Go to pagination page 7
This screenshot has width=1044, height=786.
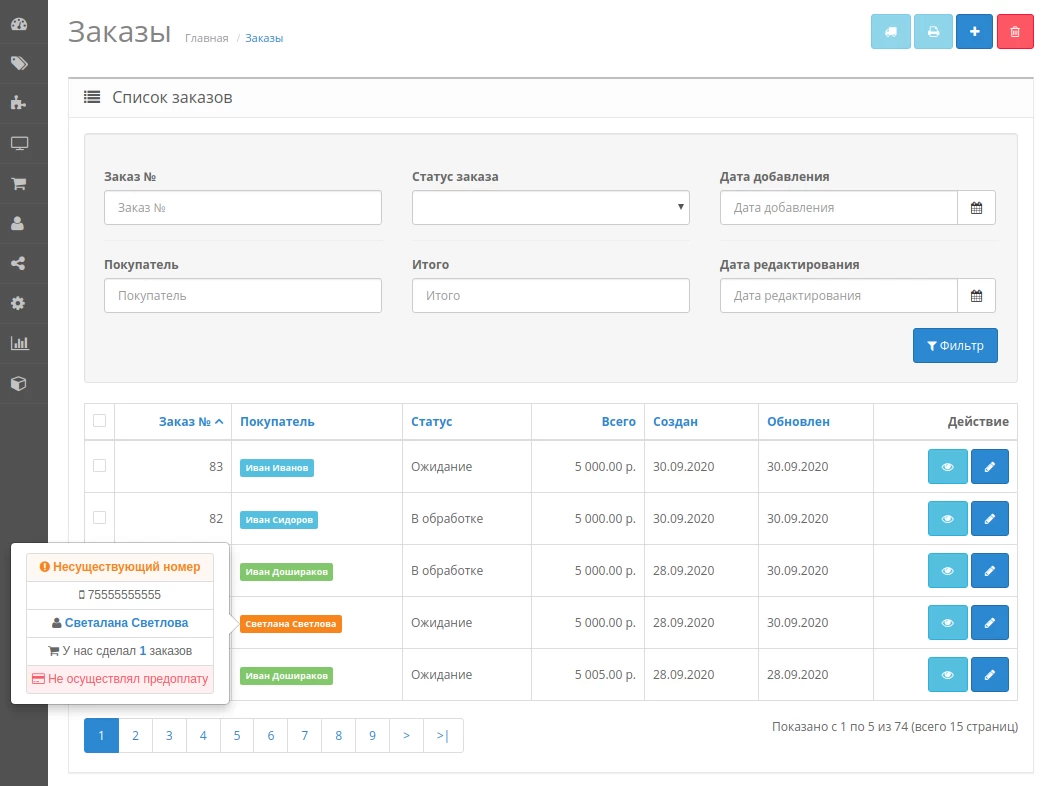pyautogui.click(x=304, y=735)
